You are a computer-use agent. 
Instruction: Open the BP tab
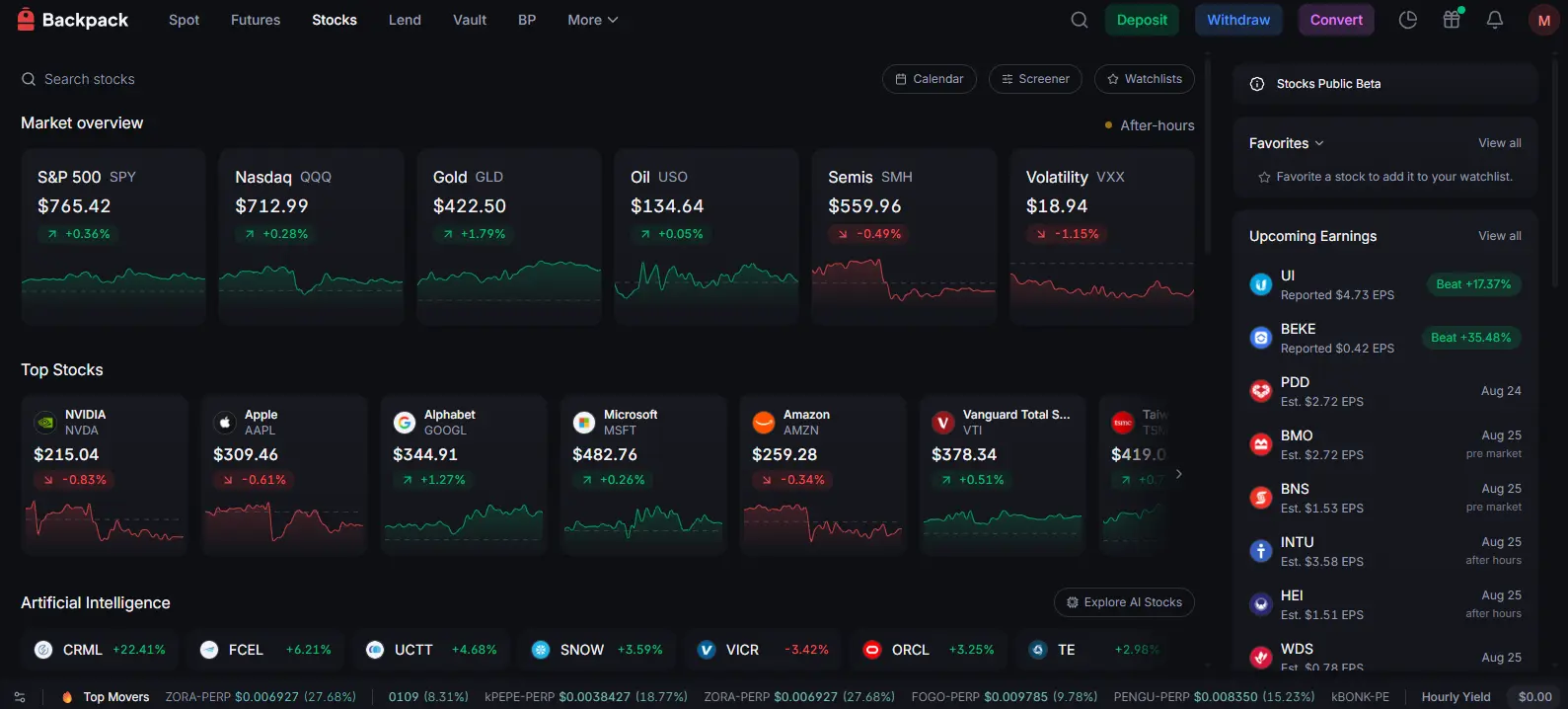tap(527, 20)
